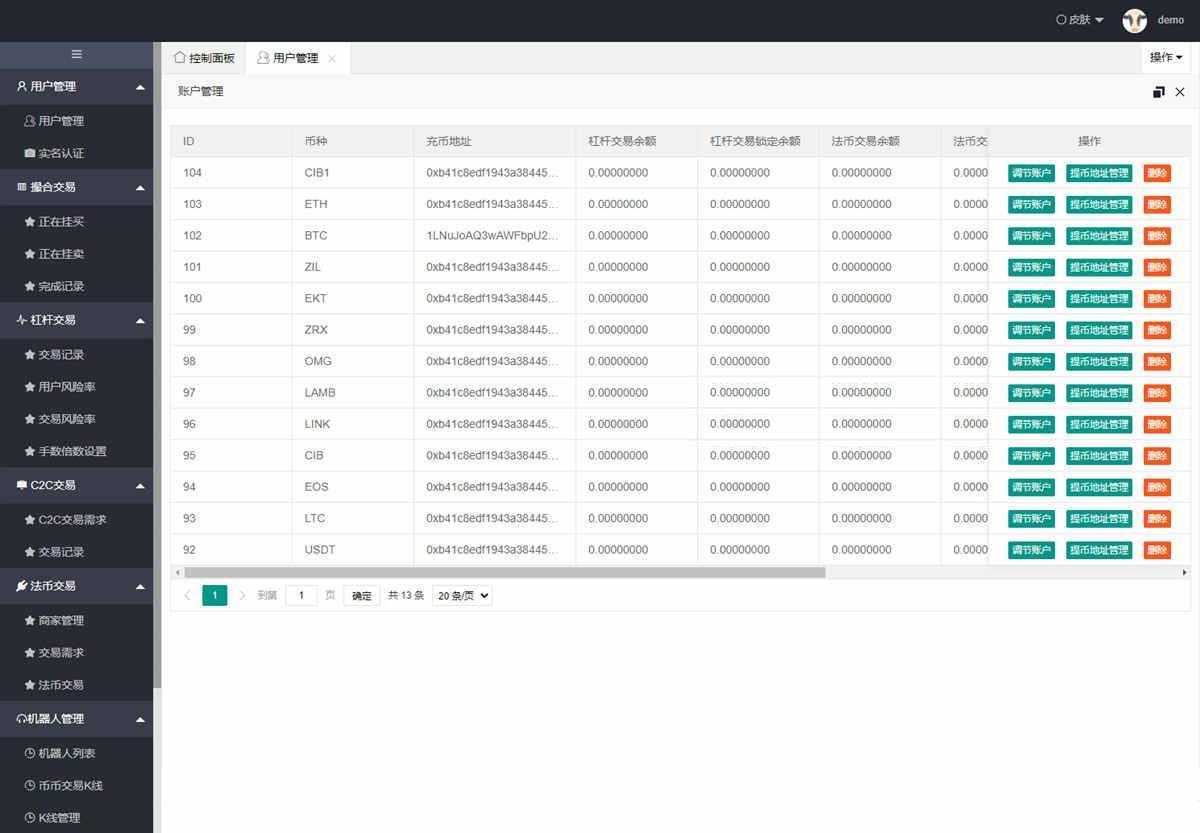1200x833 pixels.
Task: Open 正在挂买 under 撮合交易
Action: coord(61,222)
